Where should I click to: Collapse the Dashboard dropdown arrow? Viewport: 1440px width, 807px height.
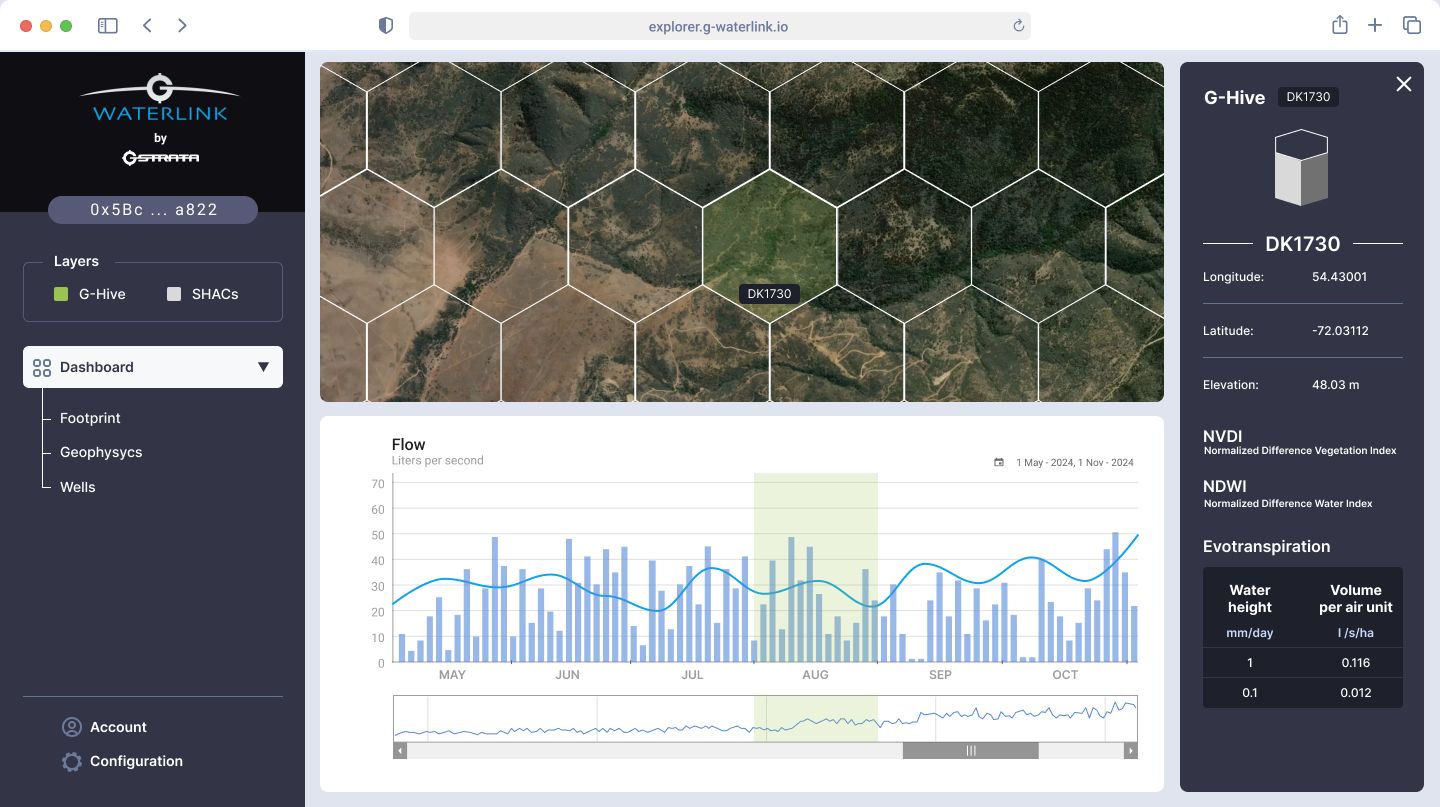pyautogui.click(x=264, y=367)
